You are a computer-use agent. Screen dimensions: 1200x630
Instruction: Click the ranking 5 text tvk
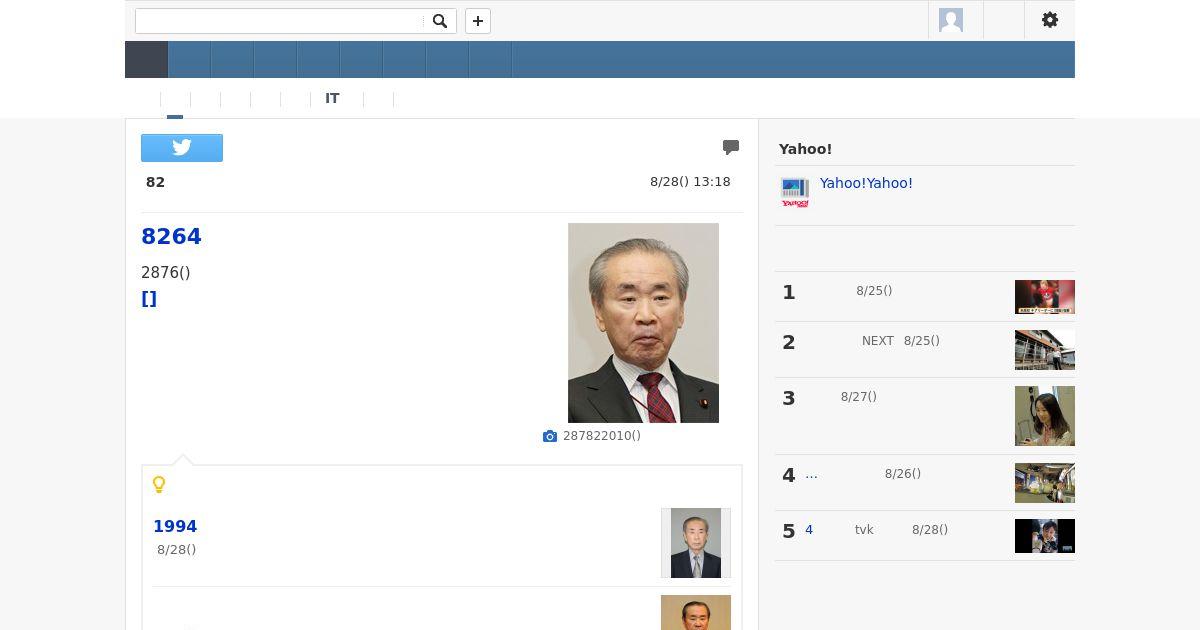864,530
